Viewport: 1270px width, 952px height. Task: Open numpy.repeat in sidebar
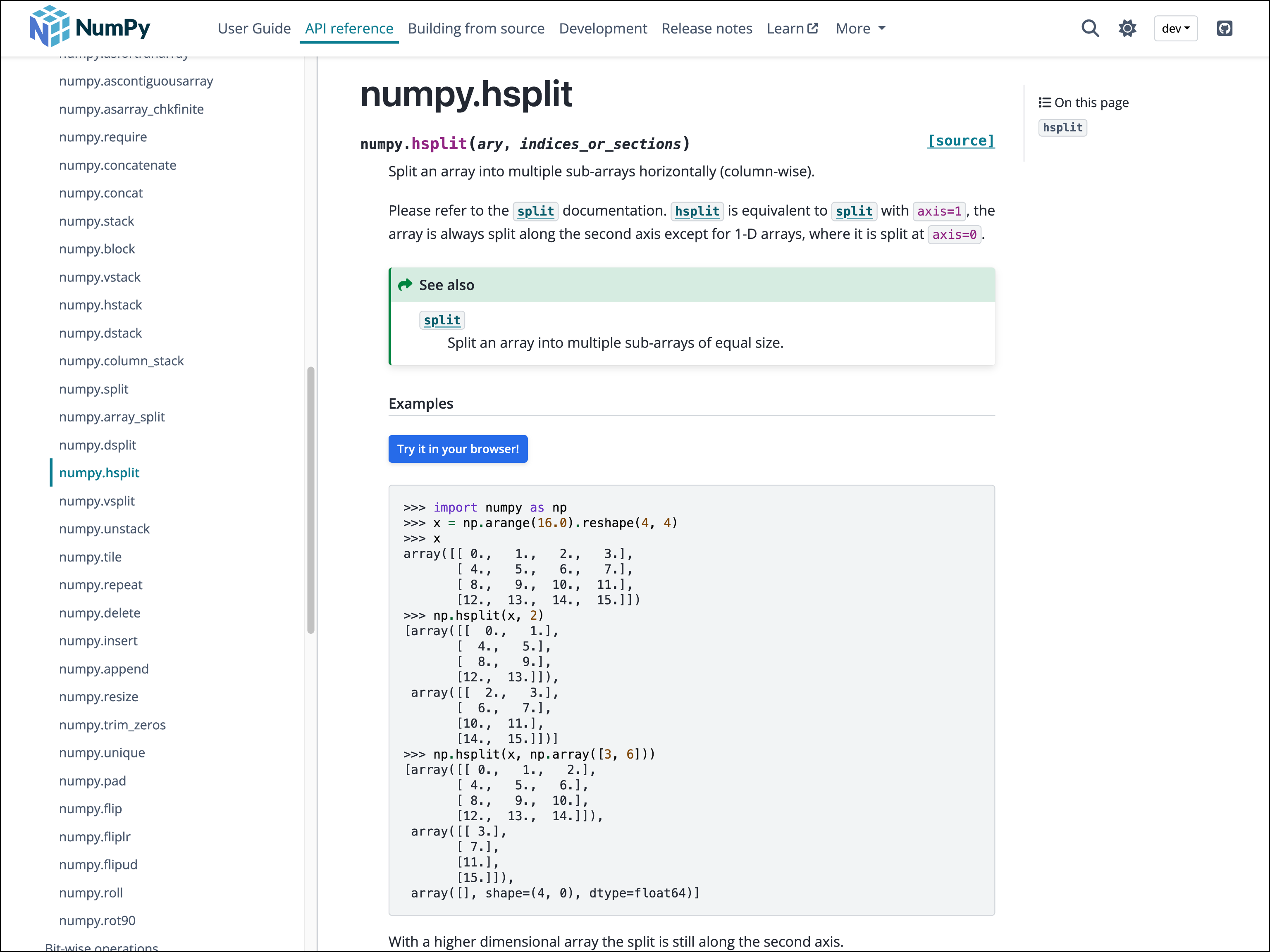pyautogui.click(x=101, y=585)
